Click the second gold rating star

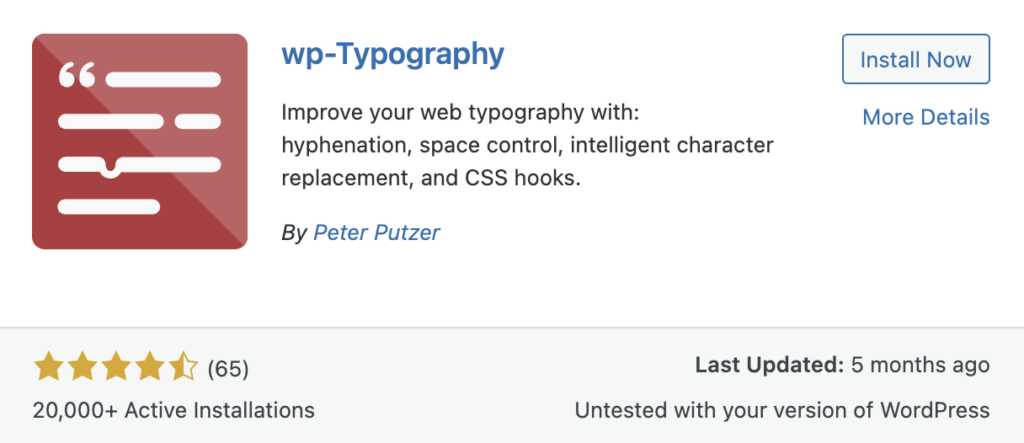[81, 368]
